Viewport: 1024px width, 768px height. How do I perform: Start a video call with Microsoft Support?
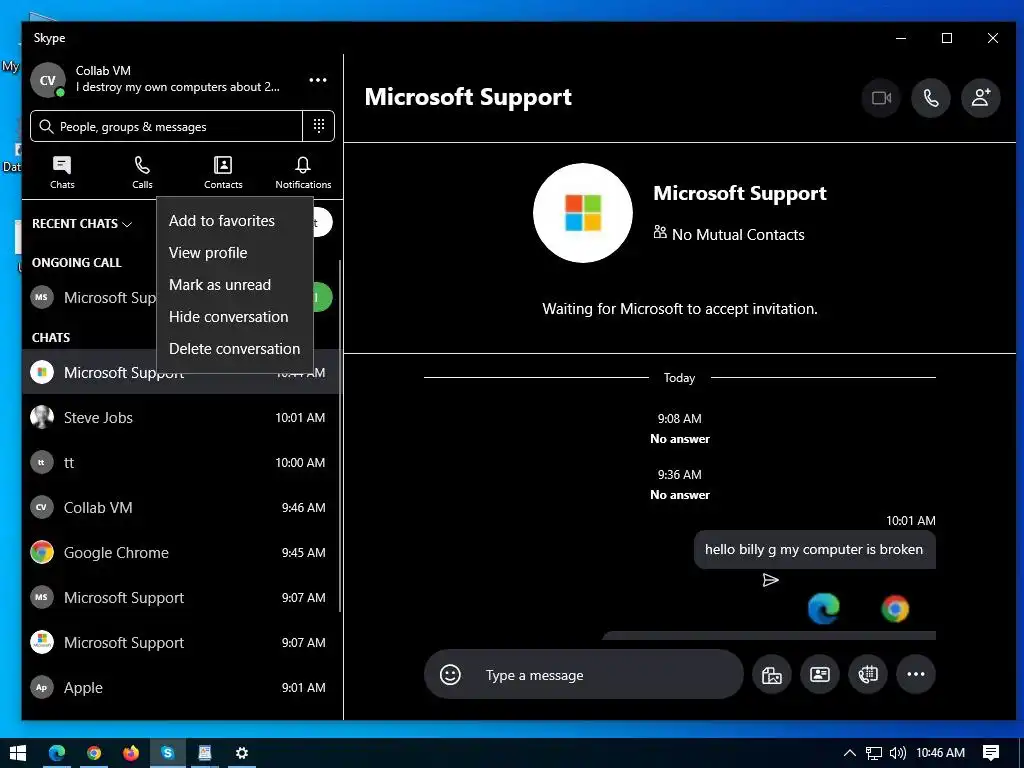pos(881,98)
